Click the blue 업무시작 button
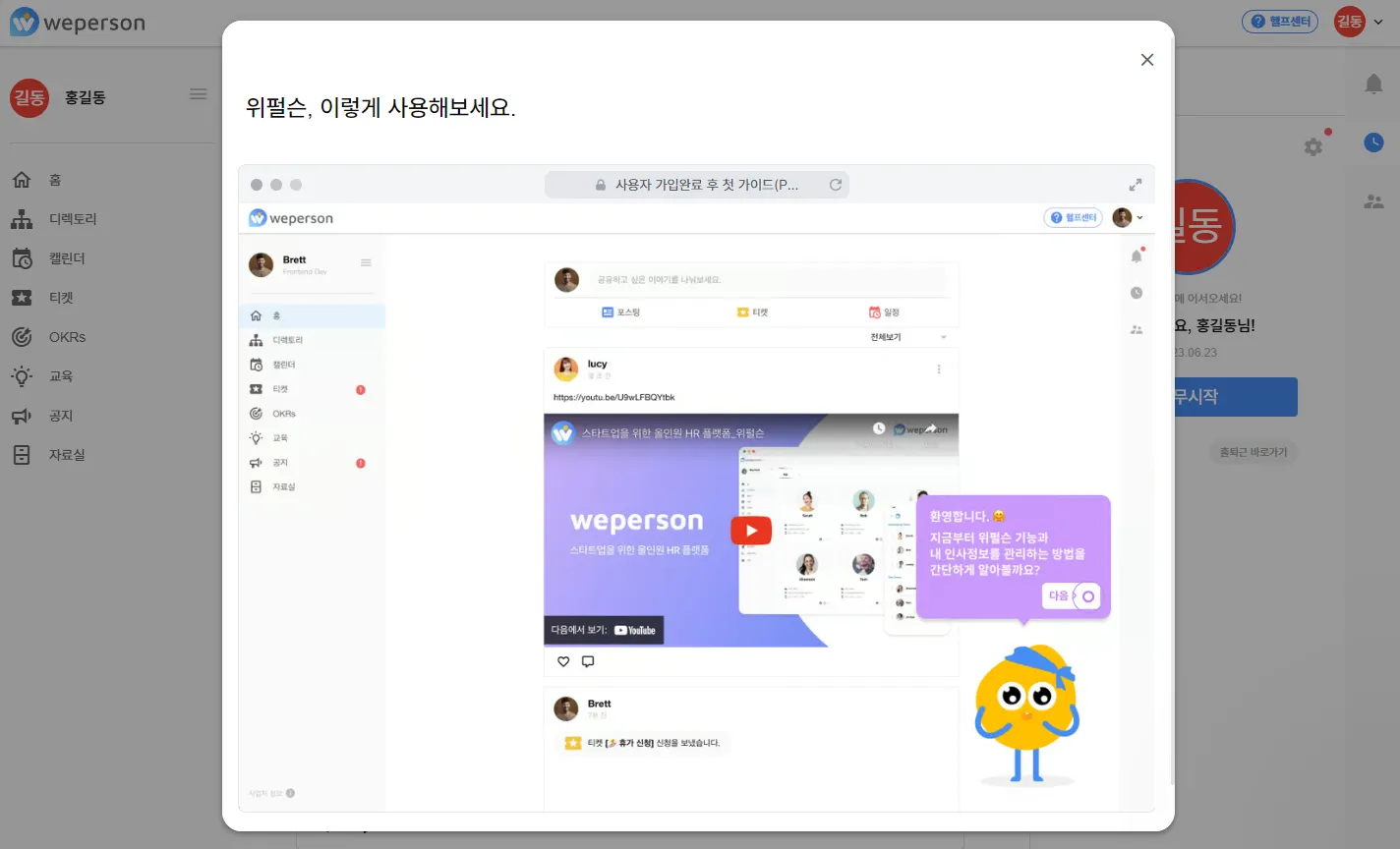Image resolution: width=1400 pixels, height=849 pixels. coord(1236,397)
